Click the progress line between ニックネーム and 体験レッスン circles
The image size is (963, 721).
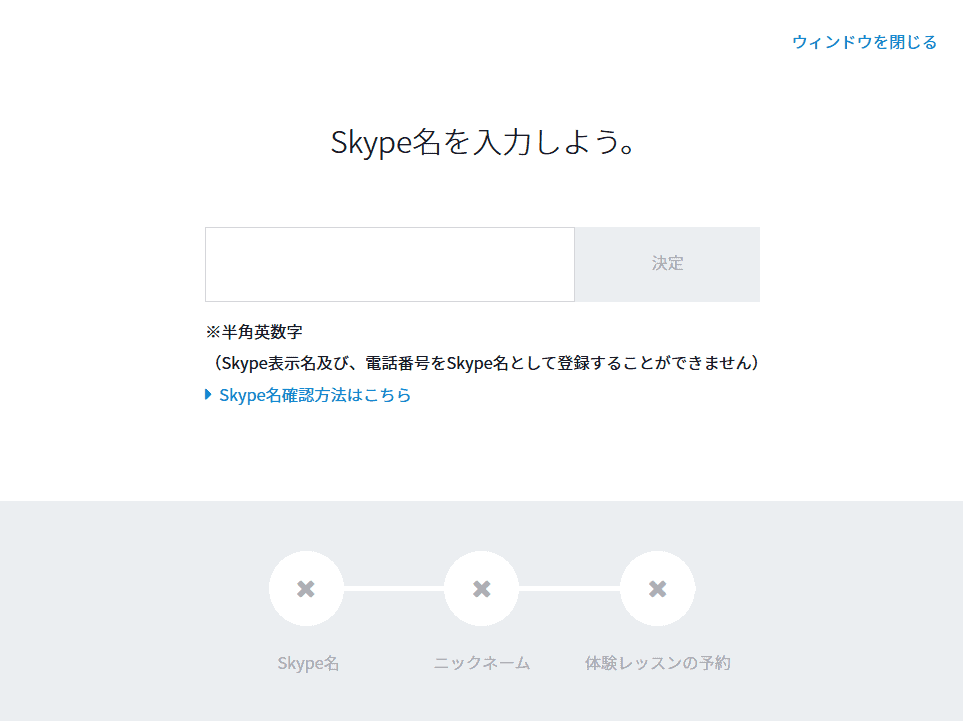click(569, 589)
